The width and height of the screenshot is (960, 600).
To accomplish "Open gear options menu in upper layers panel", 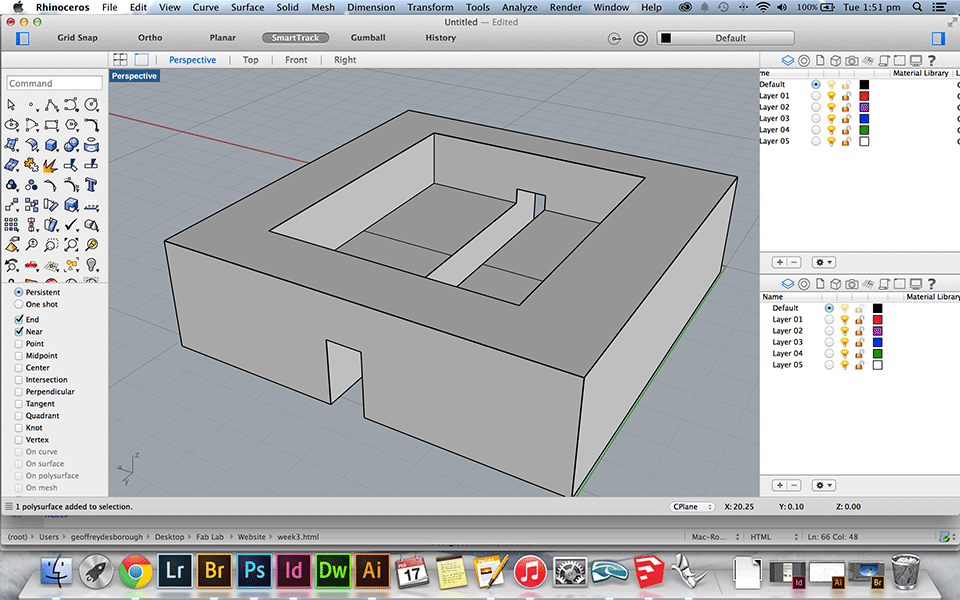I will (823, 262).
